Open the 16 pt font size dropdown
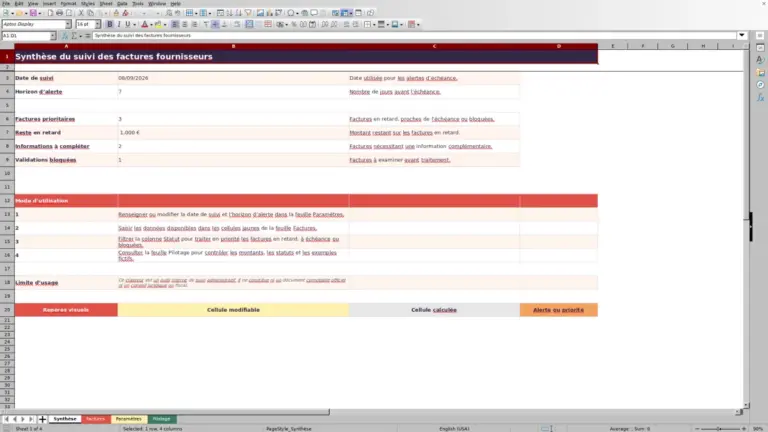768x432 pixels. pyautogui.click(x=97, y=24)
